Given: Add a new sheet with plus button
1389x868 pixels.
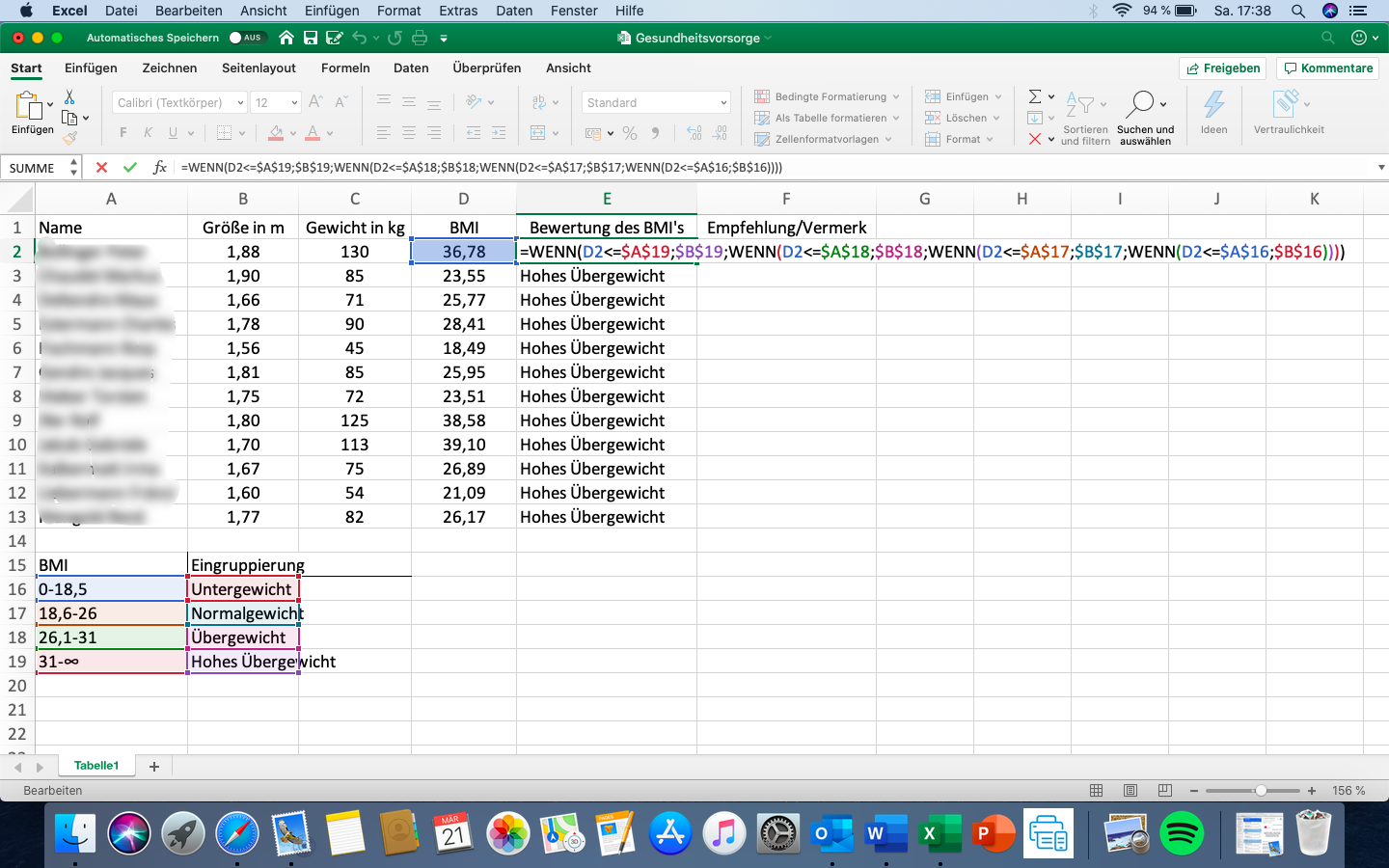Looking at the screenshot, I should (x=154, y=766).
